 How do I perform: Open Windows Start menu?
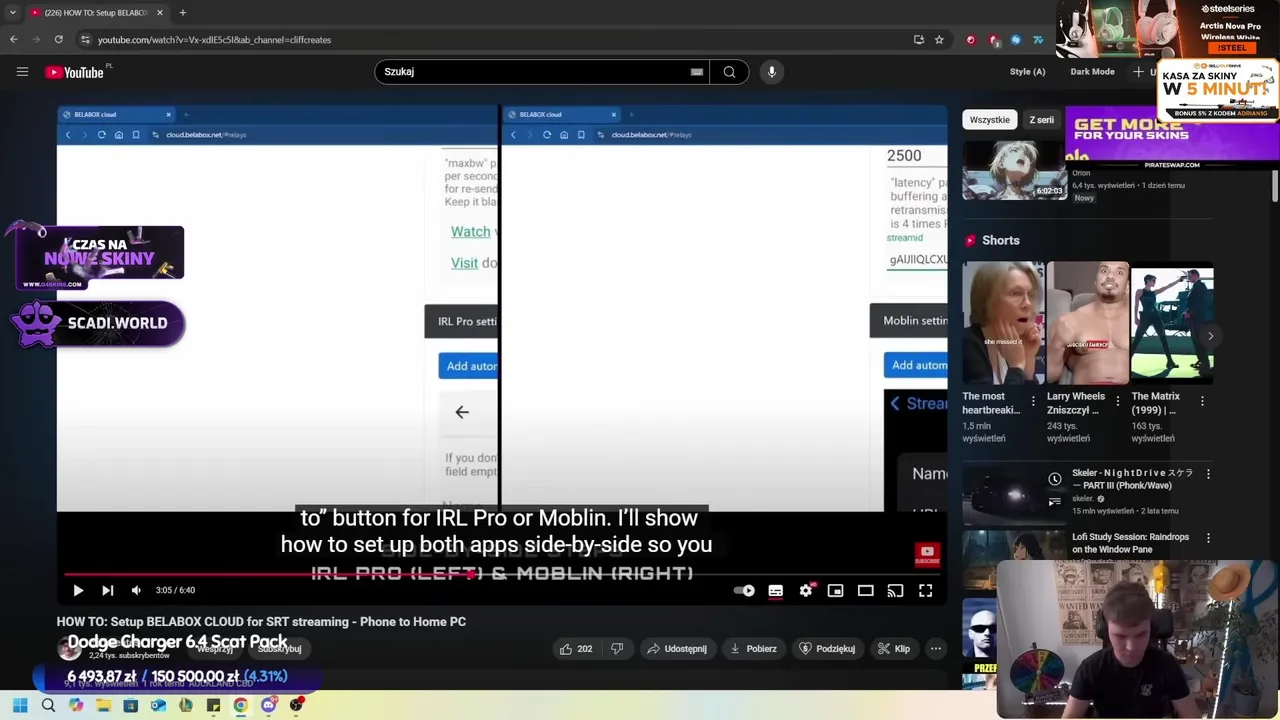(20, 705)
